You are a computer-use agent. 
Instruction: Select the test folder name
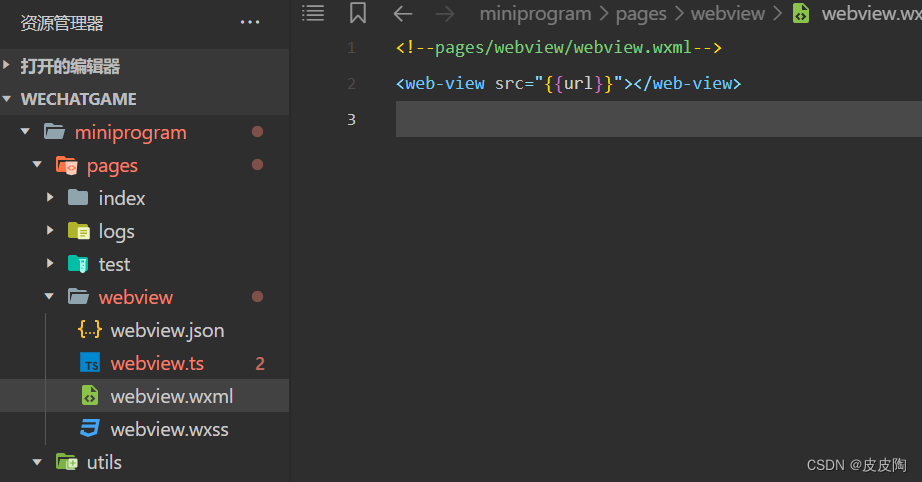click(114, 265)
